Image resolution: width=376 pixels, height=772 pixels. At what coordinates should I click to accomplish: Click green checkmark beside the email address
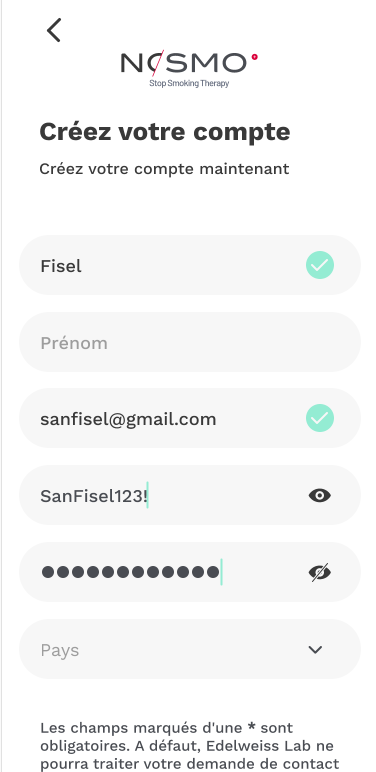click(x=320, y=418)
